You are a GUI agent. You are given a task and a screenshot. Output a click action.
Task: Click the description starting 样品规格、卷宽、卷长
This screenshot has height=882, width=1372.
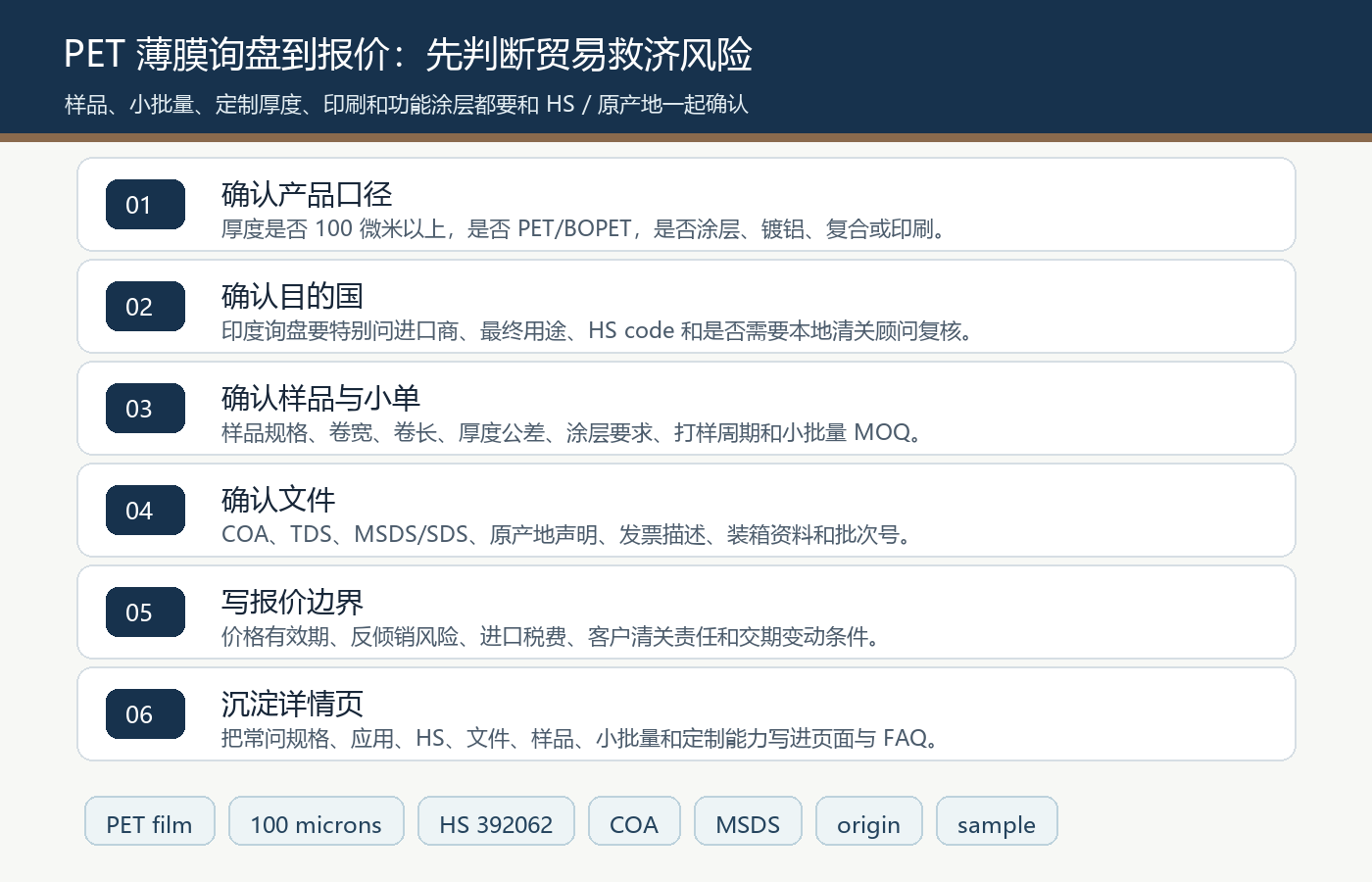(573, 433)
